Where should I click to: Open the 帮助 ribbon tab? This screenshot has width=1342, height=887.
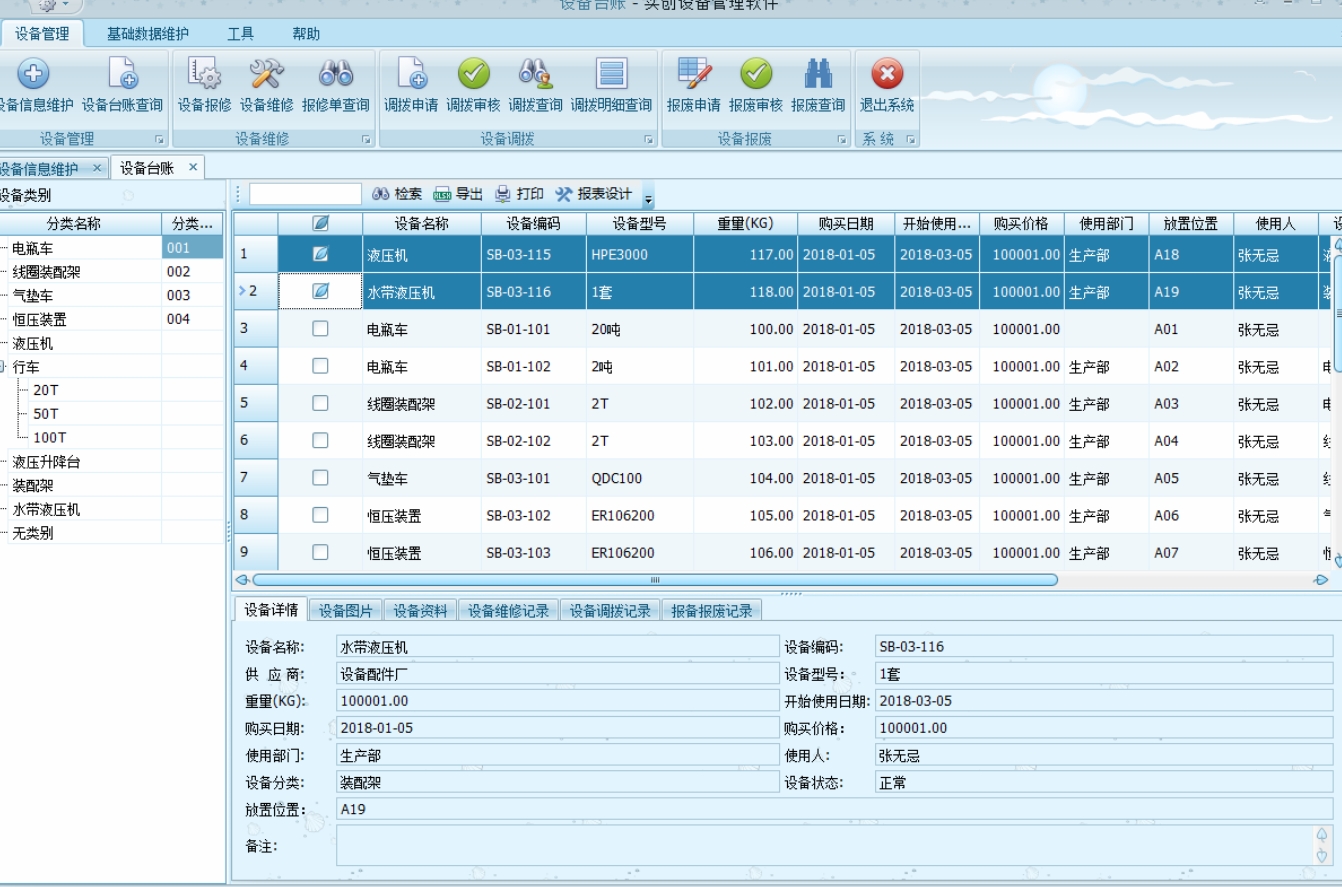[306, 34]
